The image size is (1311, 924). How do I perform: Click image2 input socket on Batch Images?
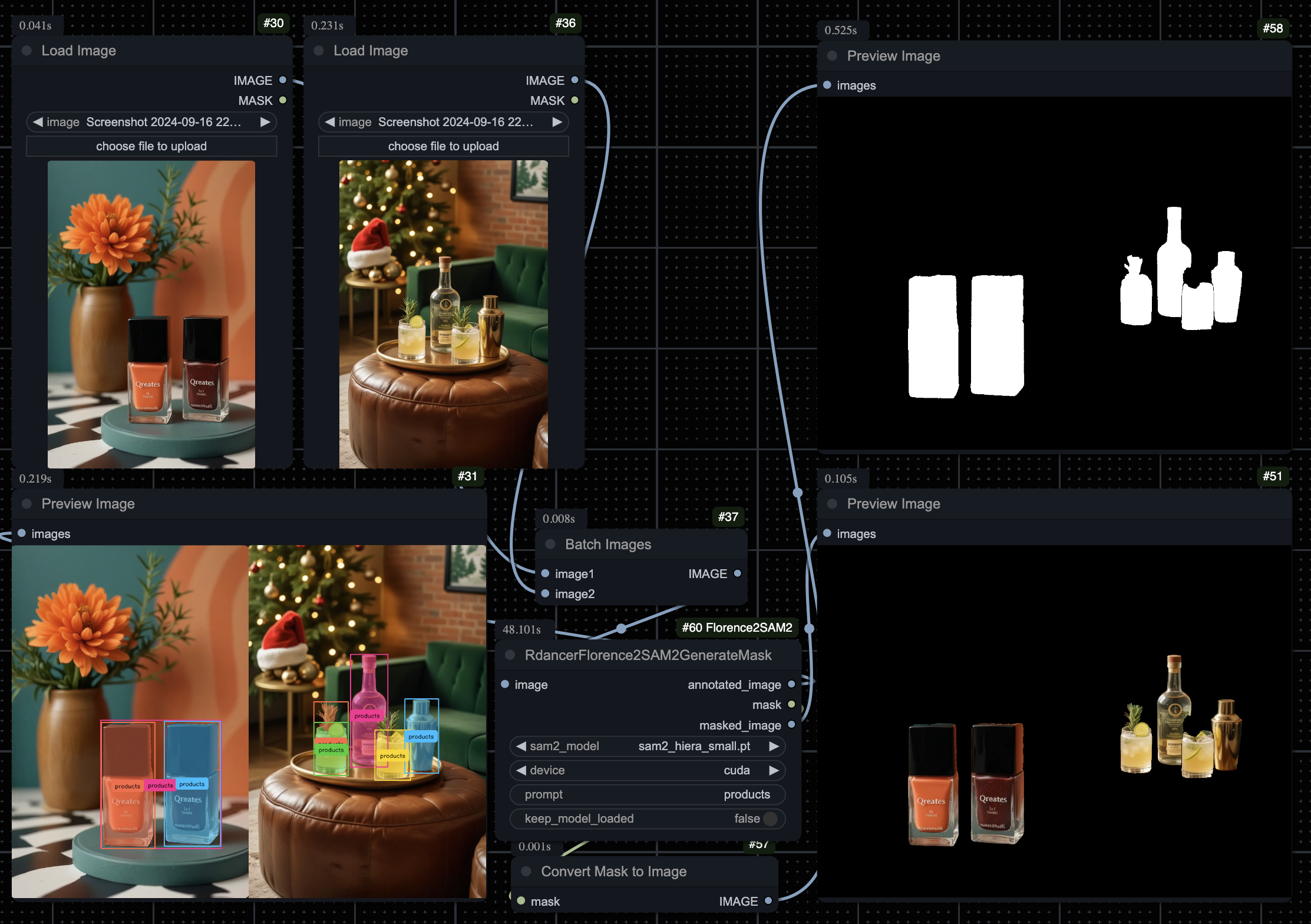(x=545, y=593)
